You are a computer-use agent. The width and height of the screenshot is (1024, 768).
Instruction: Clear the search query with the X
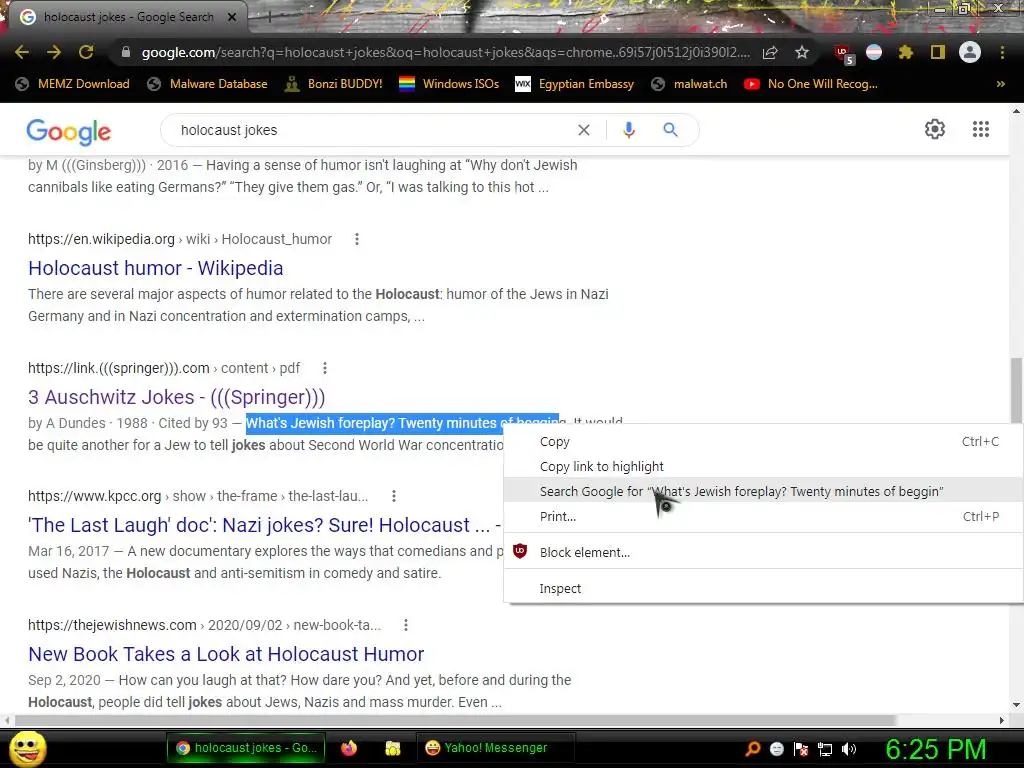click(x=584, y=130)
